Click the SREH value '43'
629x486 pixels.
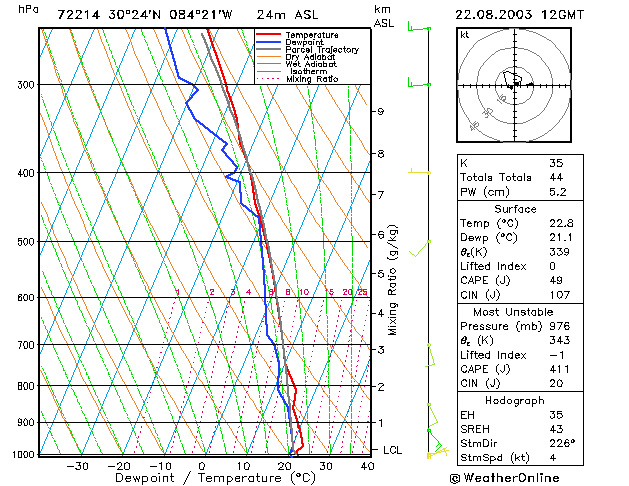(556, 429)
